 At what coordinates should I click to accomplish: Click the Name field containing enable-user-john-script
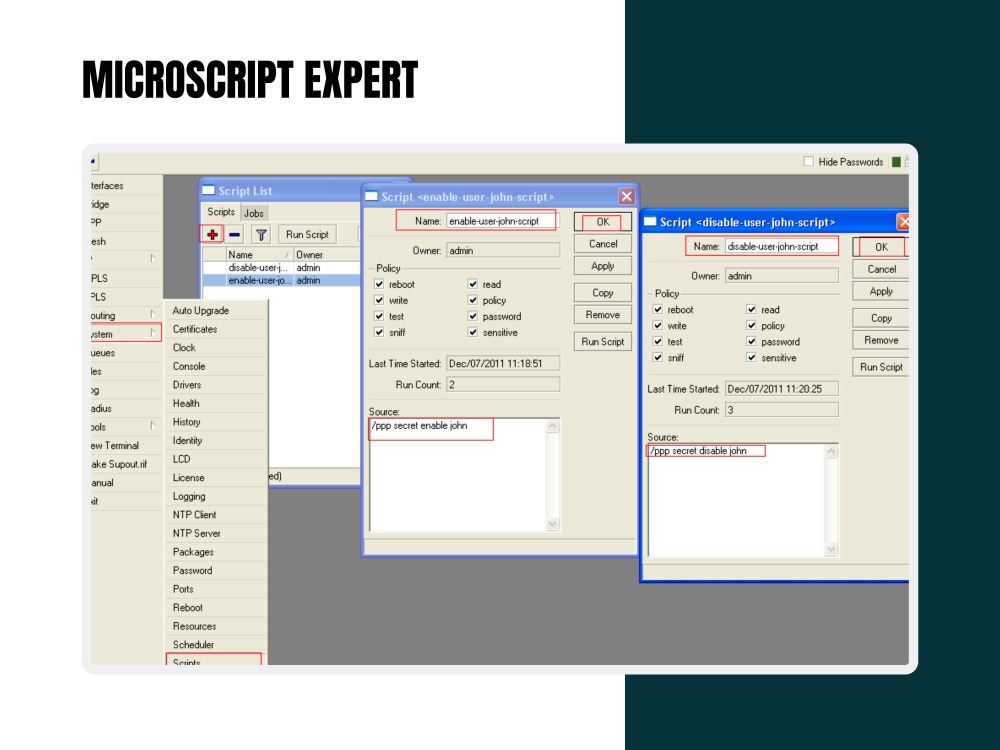pos(503,221)
